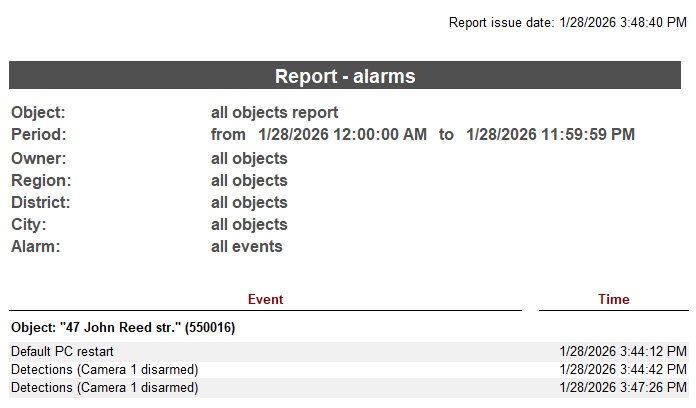696x408 pixels.
Task: Click the period end date 11:59:59 PM
Action: [550, 134]
